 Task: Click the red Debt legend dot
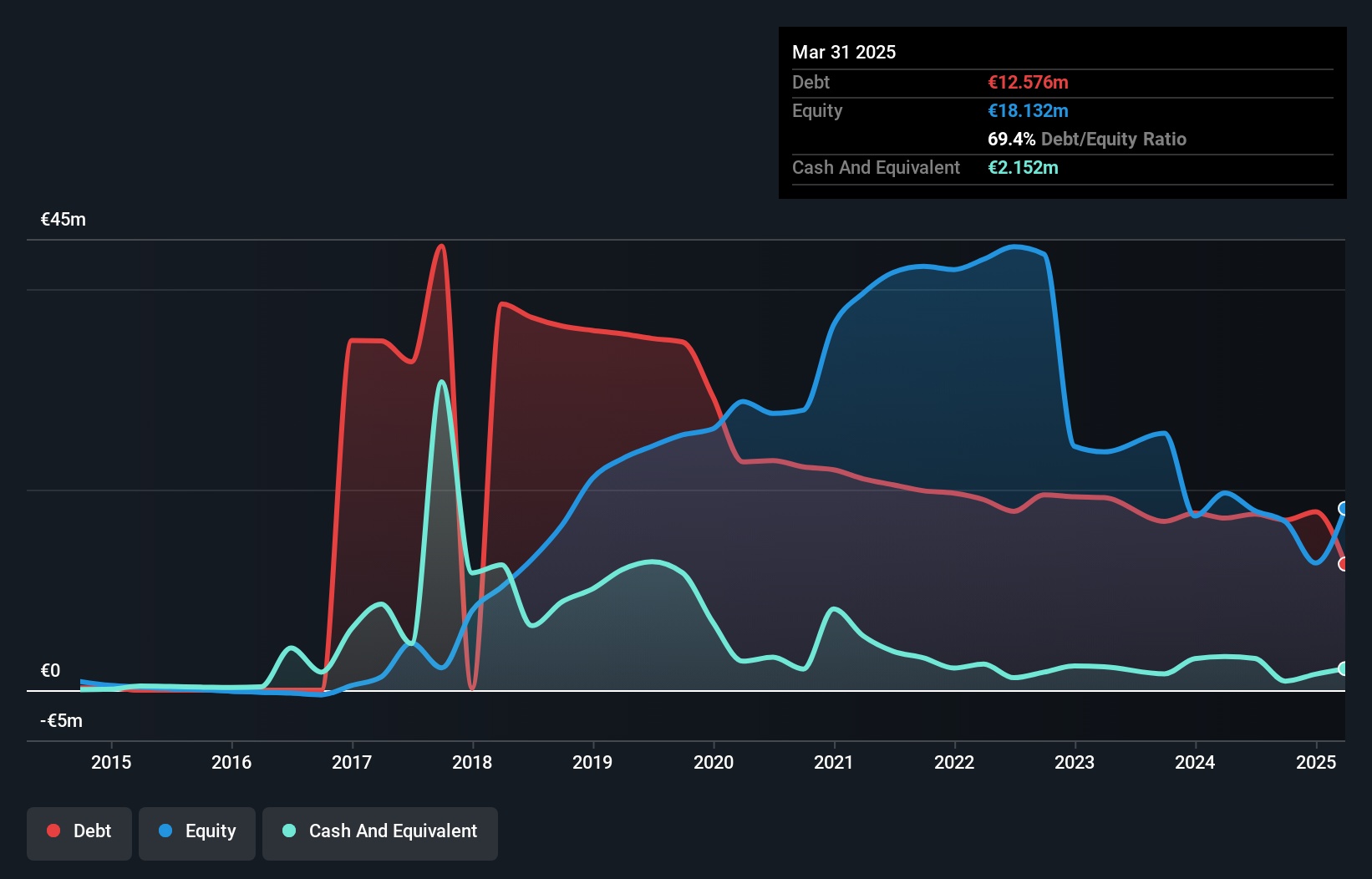coord(53,831)
